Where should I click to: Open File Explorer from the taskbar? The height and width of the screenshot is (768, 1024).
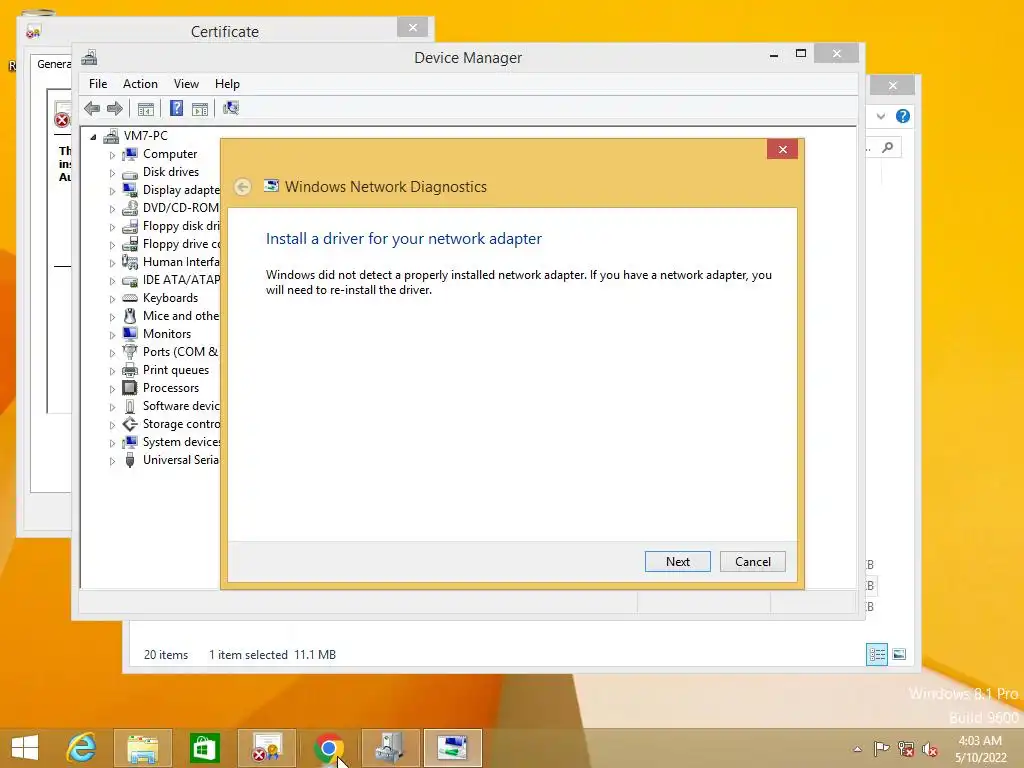pyautogui.click(x=142, y=748)
